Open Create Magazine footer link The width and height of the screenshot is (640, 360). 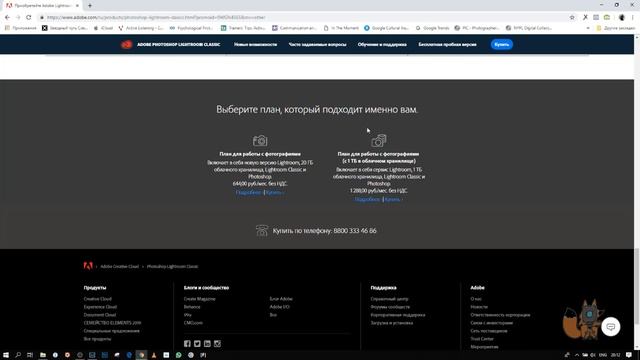click(x=200, y=299)
